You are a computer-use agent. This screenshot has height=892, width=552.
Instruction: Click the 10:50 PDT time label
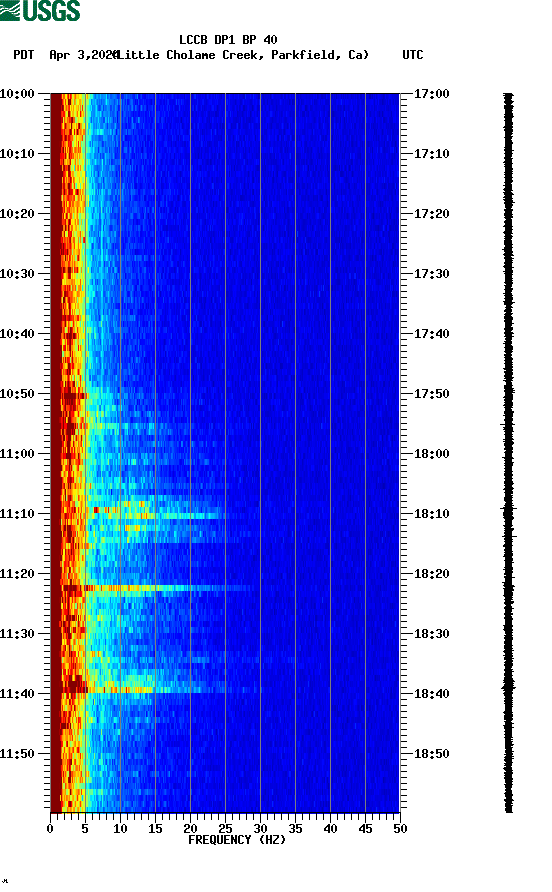click(17, 394)
